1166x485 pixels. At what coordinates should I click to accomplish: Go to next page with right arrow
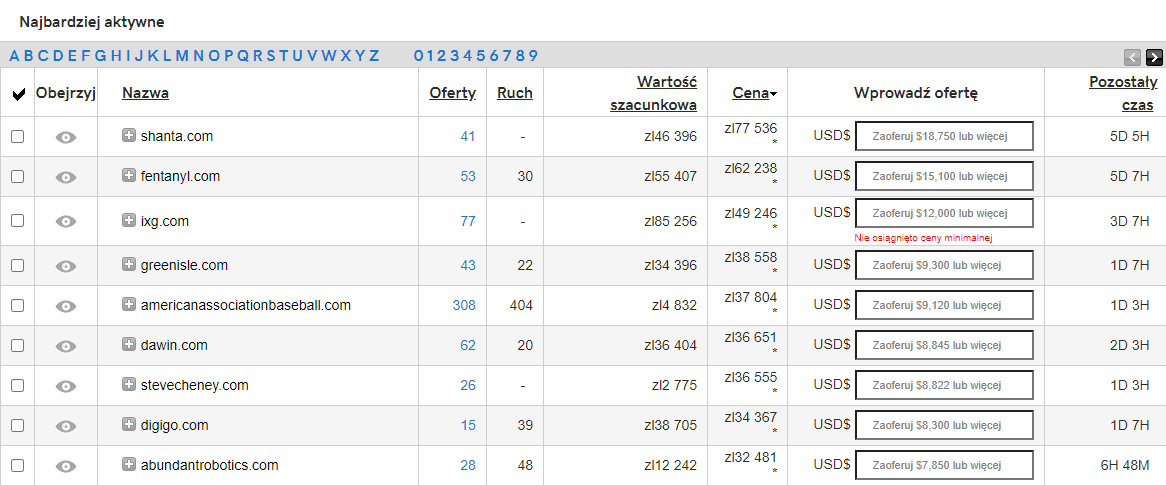[1154, 57]
